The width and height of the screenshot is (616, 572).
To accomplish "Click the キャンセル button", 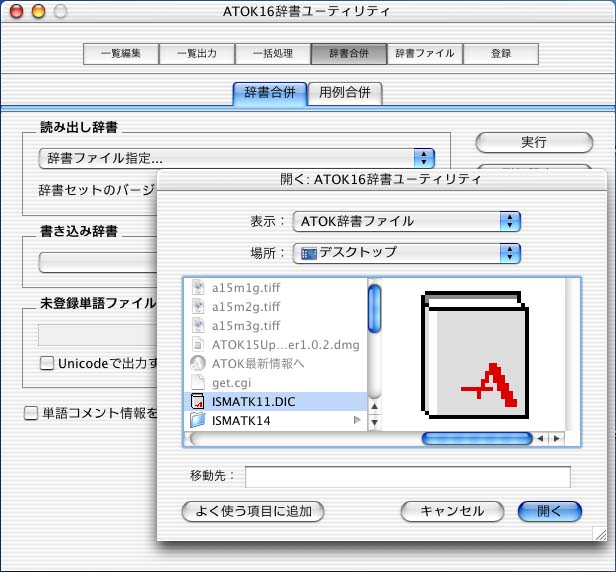I will [x=452, y=512].
